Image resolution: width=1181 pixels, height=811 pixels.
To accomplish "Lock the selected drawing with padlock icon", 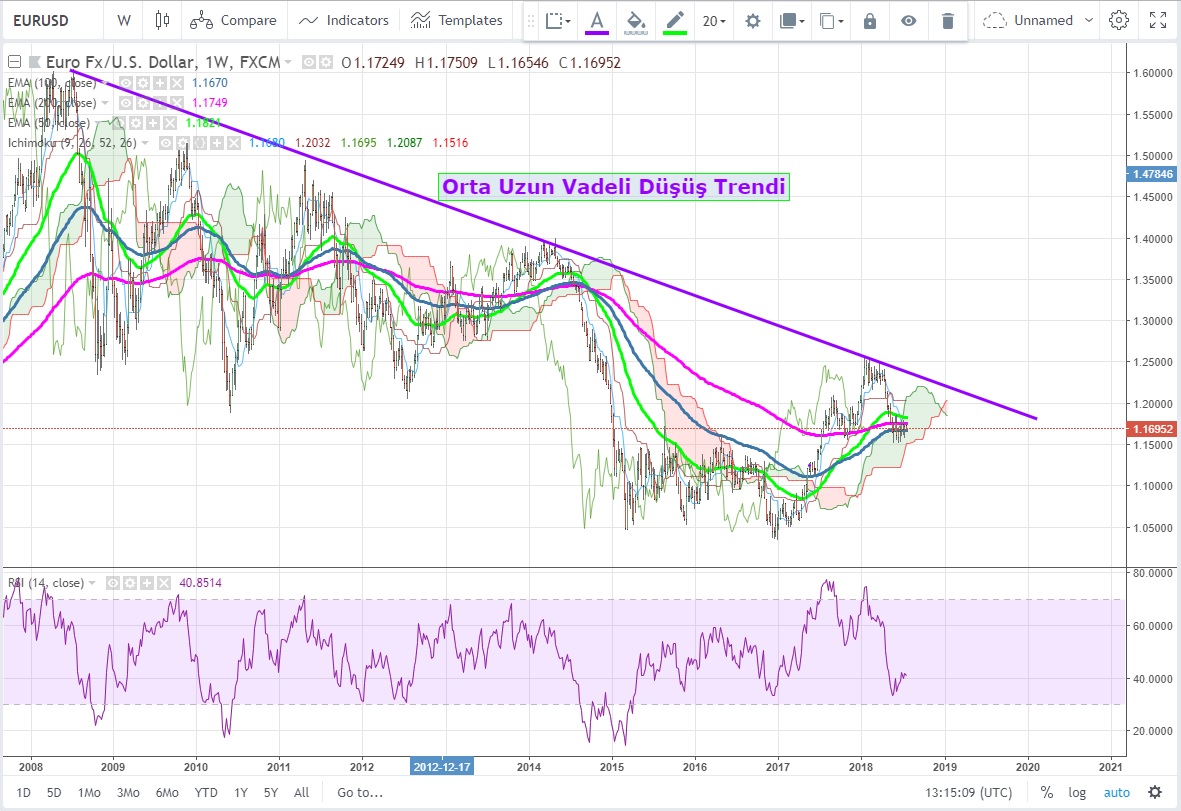I will [870, 20].
